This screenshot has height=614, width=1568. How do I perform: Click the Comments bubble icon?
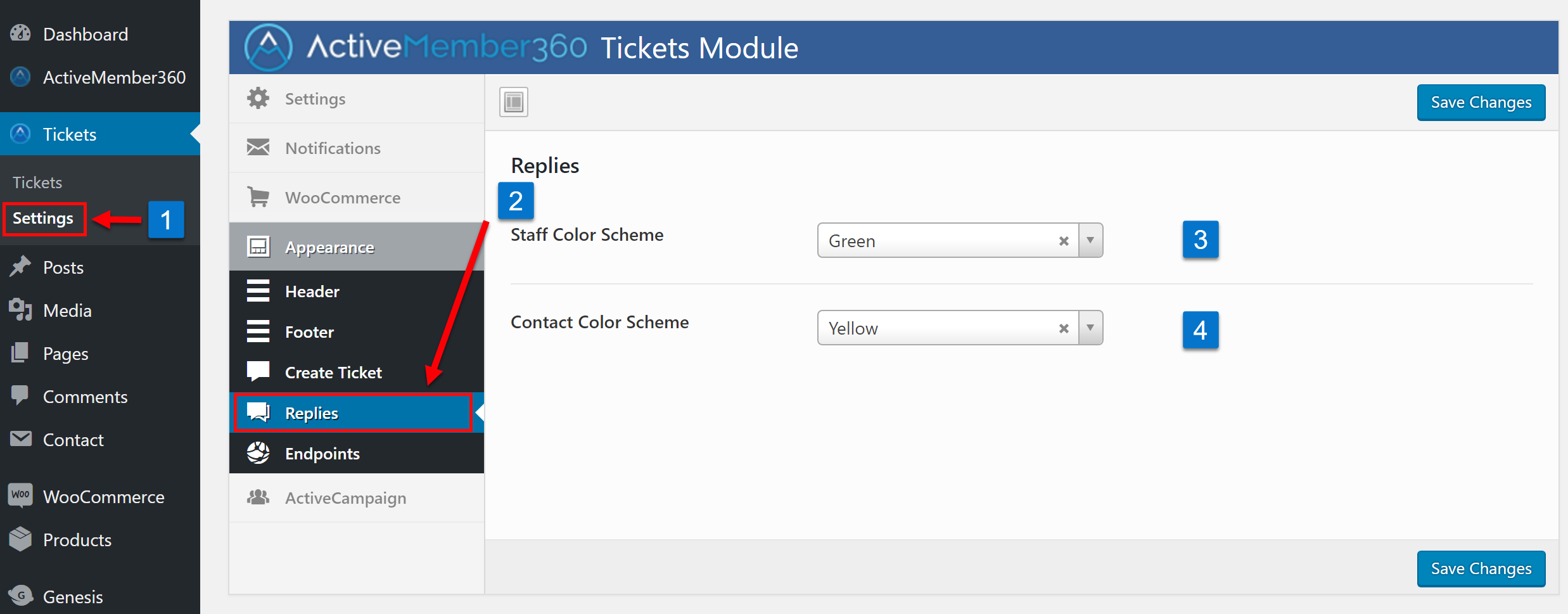pyautogui.click(x=20, y=396)
